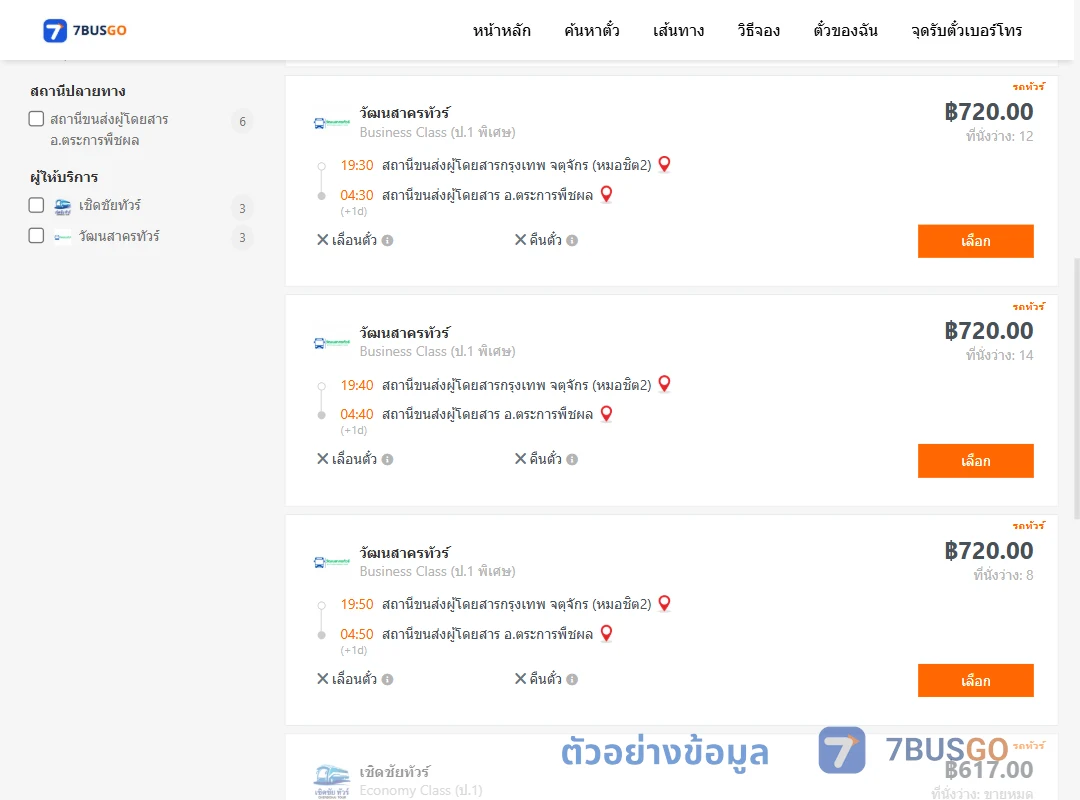Click เลื่อนตั๋ว label on 19:30 trip
The image size is (1080, 800).
[x=354, y=240]
